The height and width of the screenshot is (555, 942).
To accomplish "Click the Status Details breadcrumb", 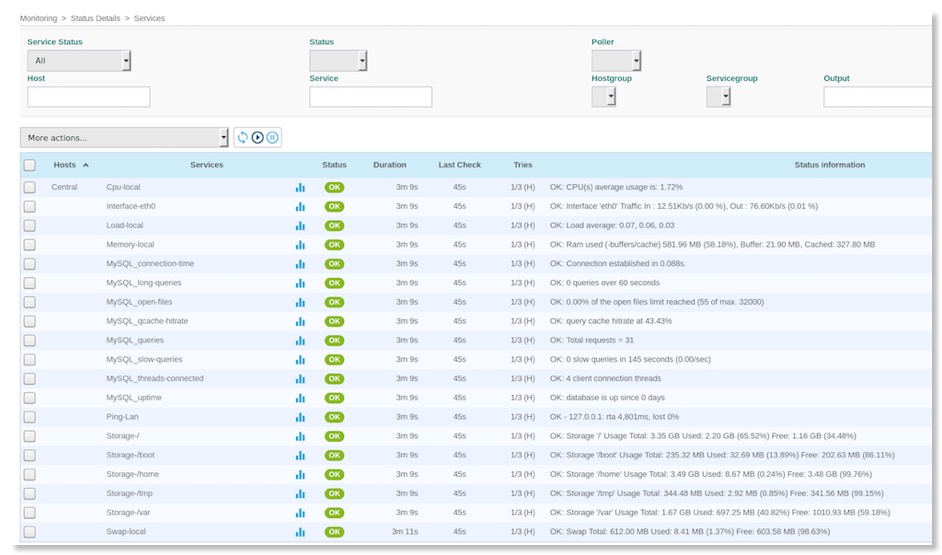I will coord(97,18).
